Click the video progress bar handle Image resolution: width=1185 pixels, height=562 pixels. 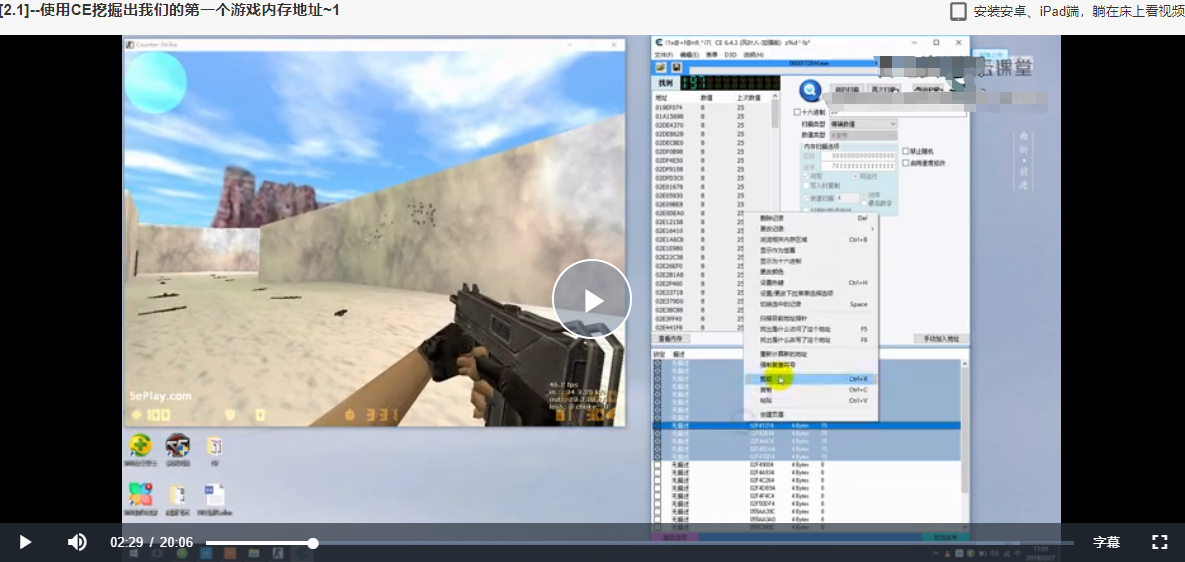click(x=313, y=542)
